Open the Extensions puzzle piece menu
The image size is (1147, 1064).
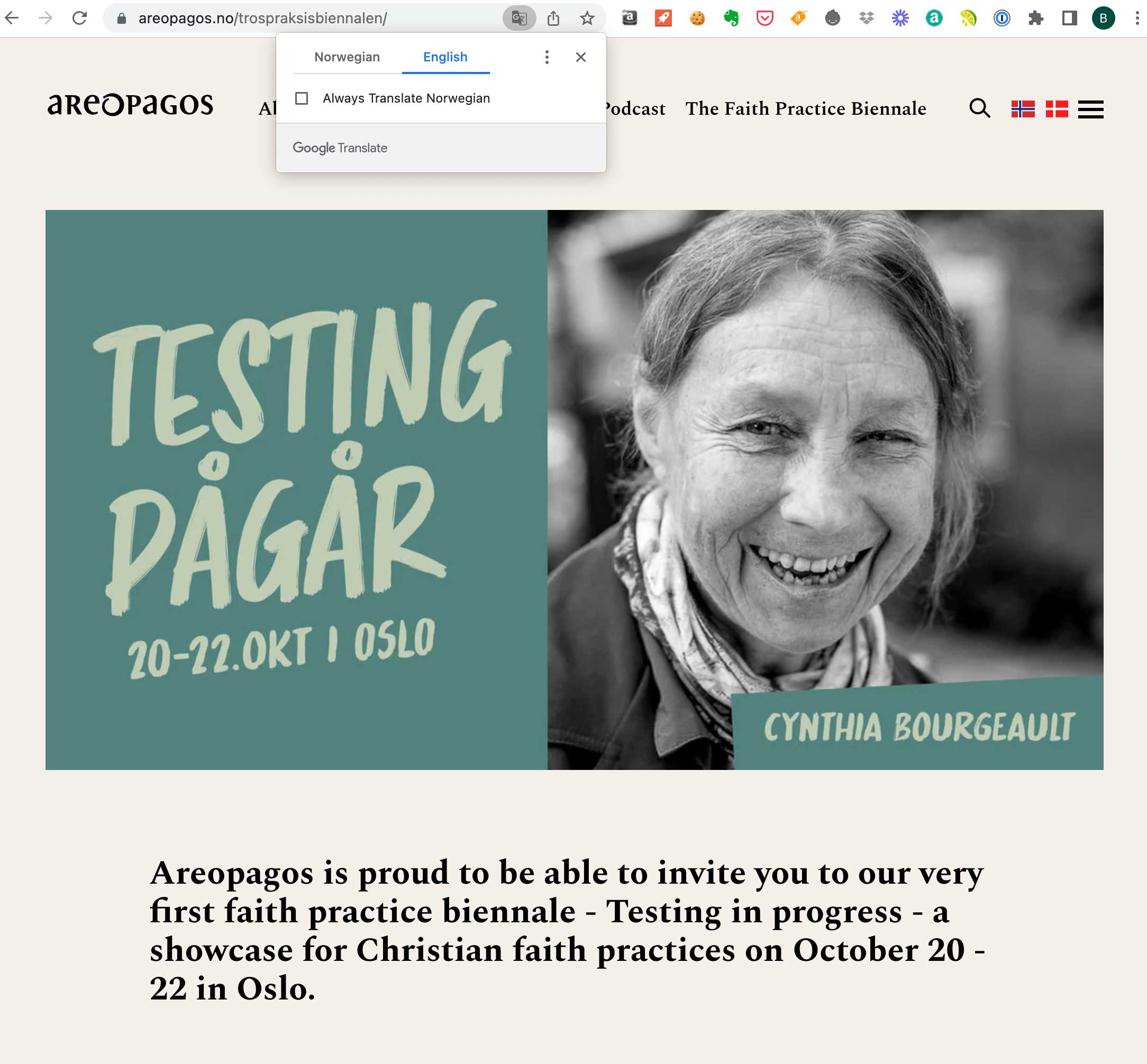click(1035, 19)
